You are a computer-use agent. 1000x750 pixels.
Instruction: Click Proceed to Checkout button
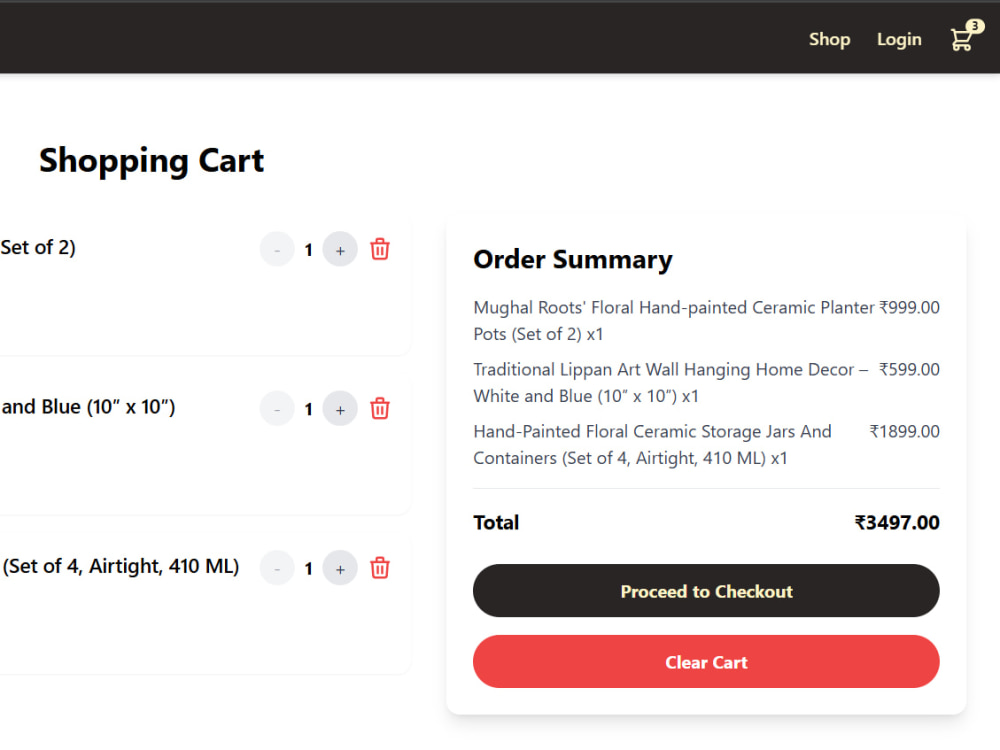[706, 591]
